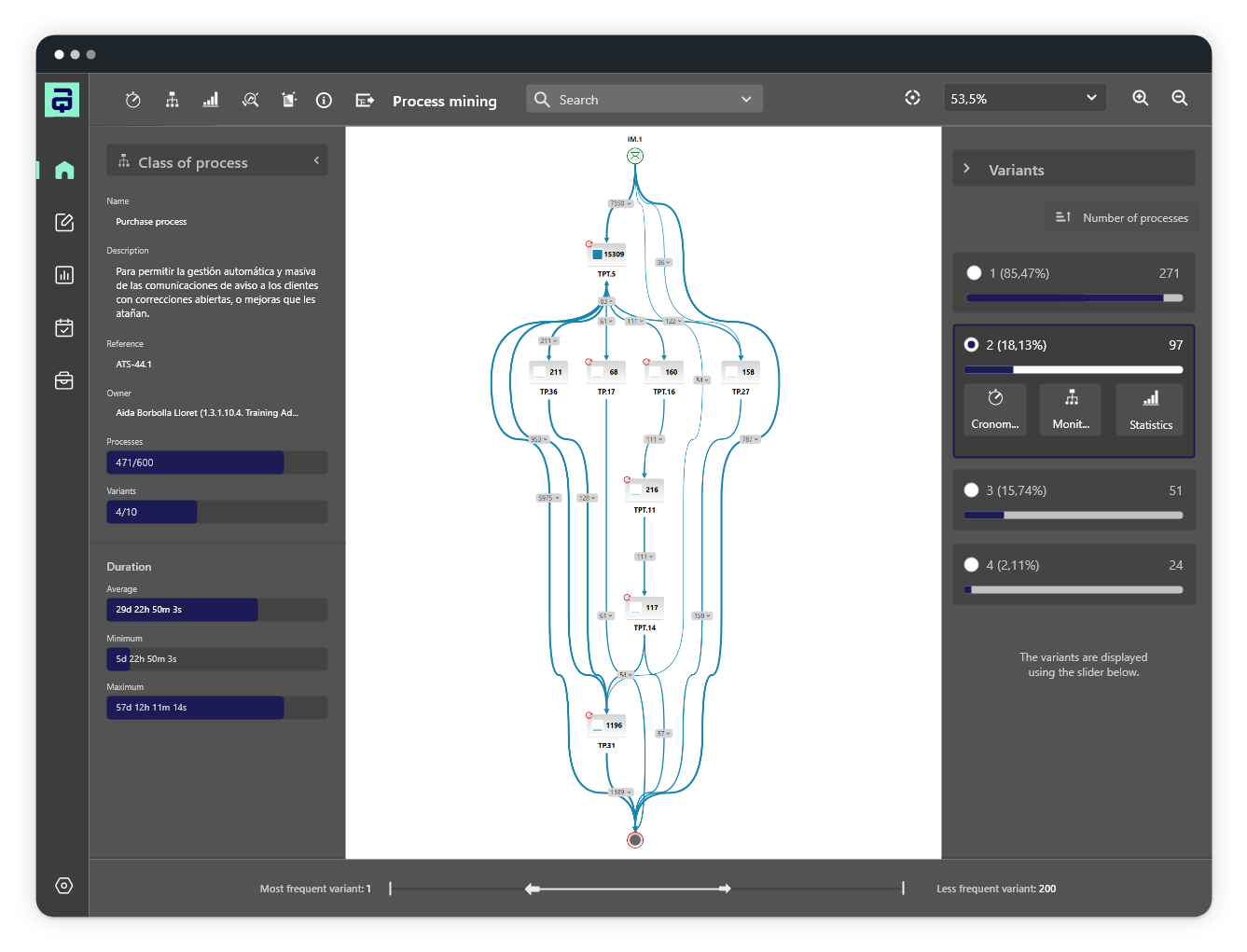Open the report generation icon in the toolbar
Viewport: 1247px width, 952px height.
point(288,99)
